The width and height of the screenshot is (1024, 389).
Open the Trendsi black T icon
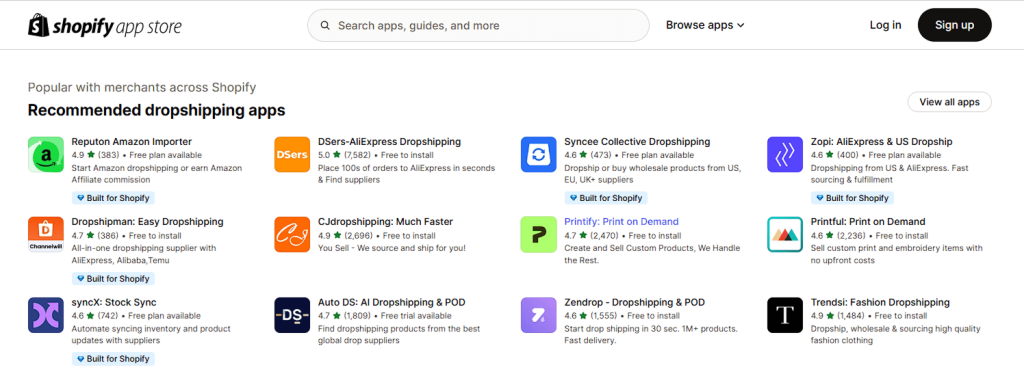point(785,315)
